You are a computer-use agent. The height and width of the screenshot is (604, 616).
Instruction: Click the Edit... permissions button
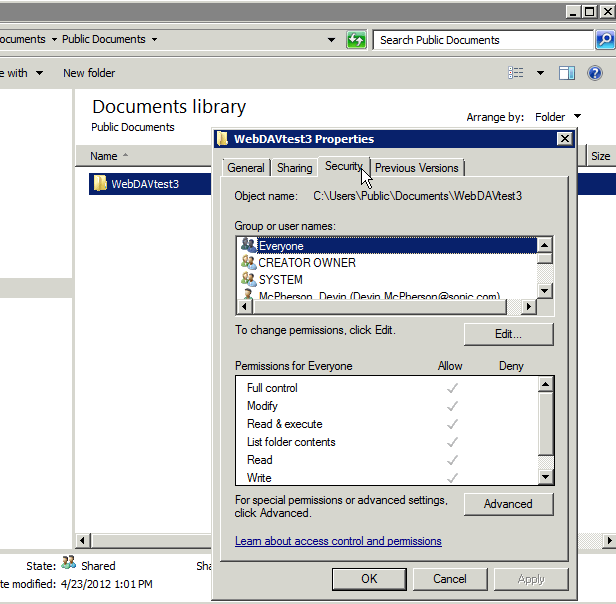tap(508, 334)
